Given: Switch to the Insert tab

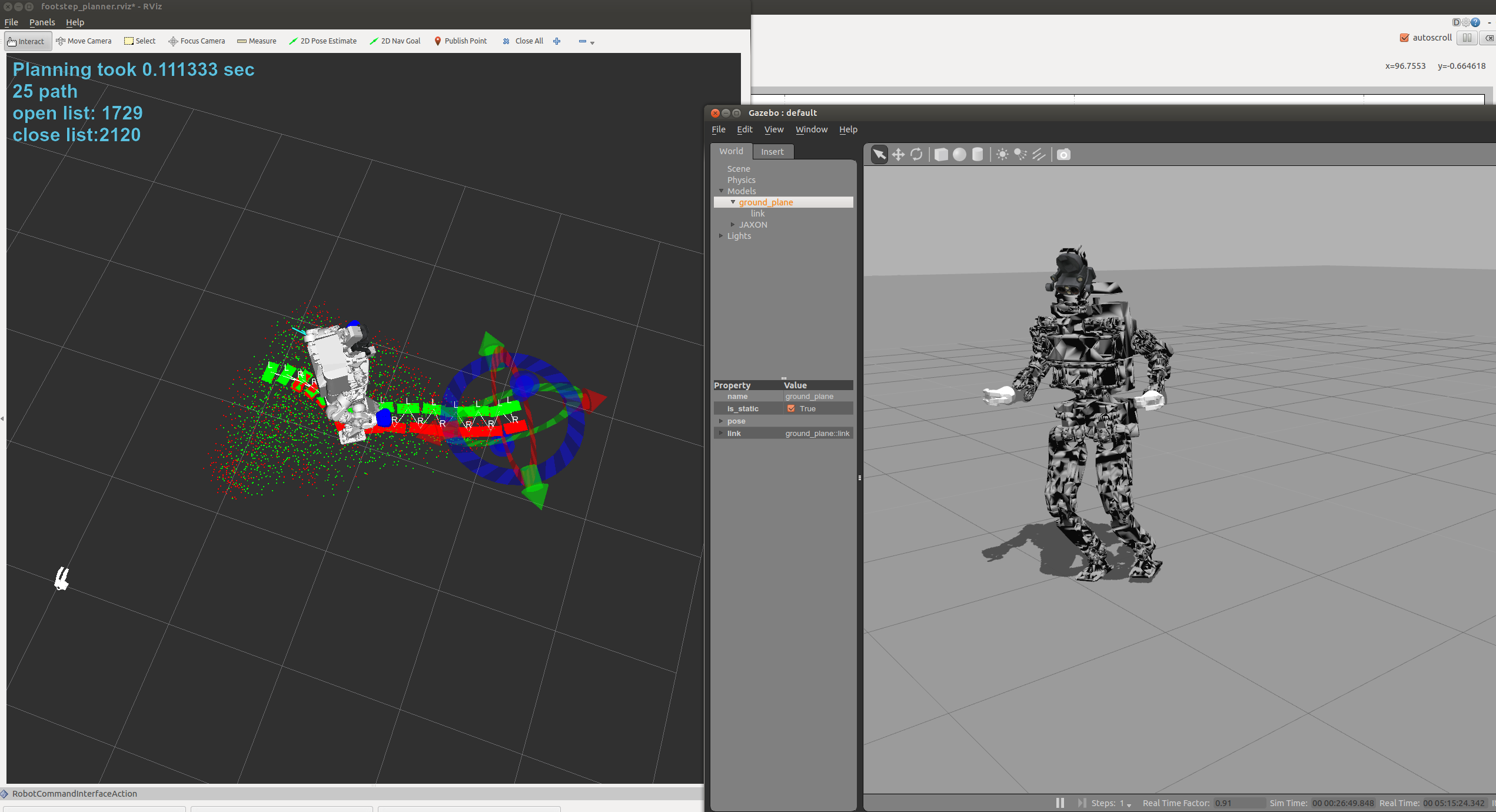Looking at the screenshot, I should pyautogui.click(x=772, y=152).
